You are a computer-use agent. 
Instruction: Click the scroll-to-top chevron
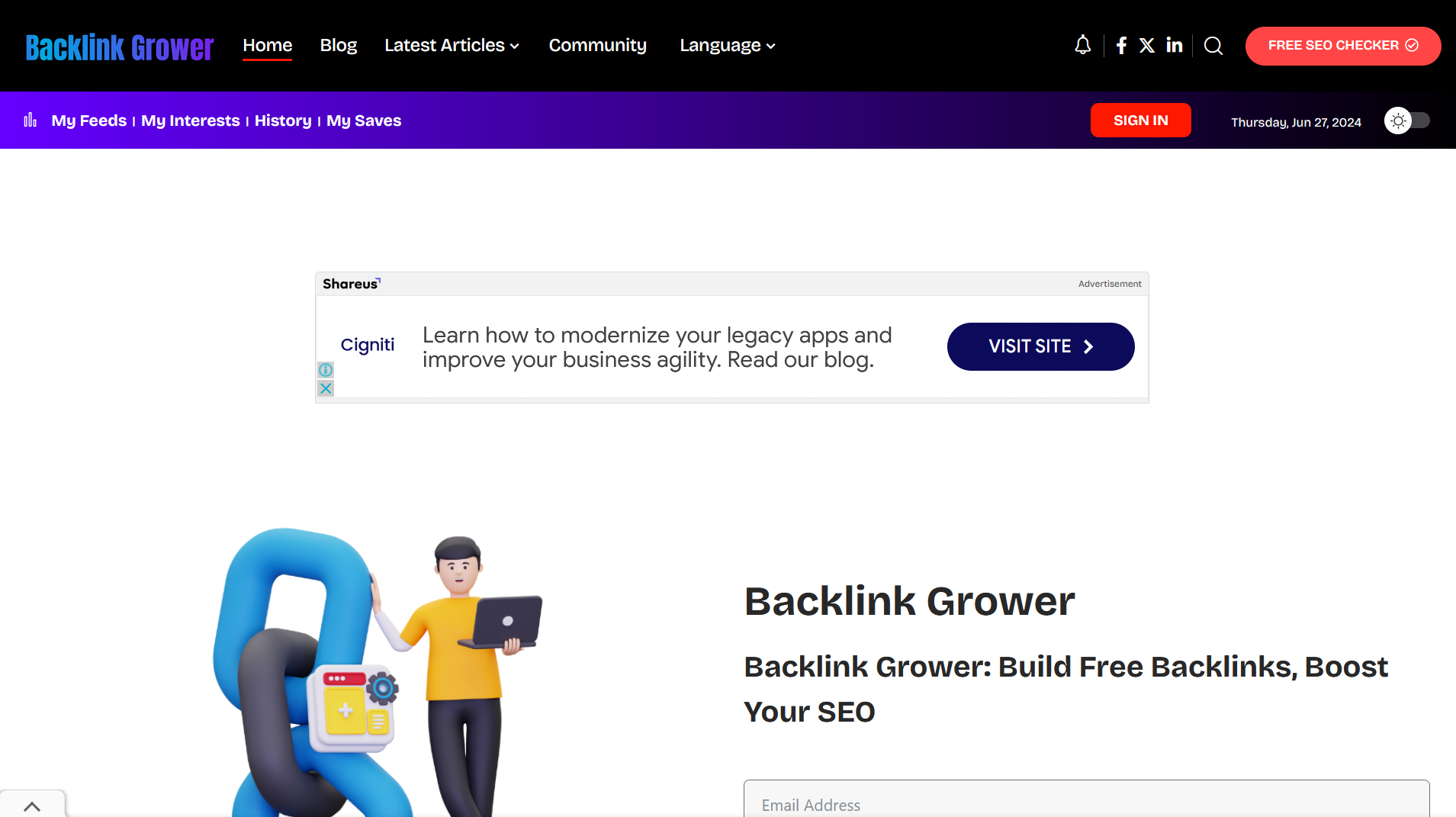pos(32,805)
